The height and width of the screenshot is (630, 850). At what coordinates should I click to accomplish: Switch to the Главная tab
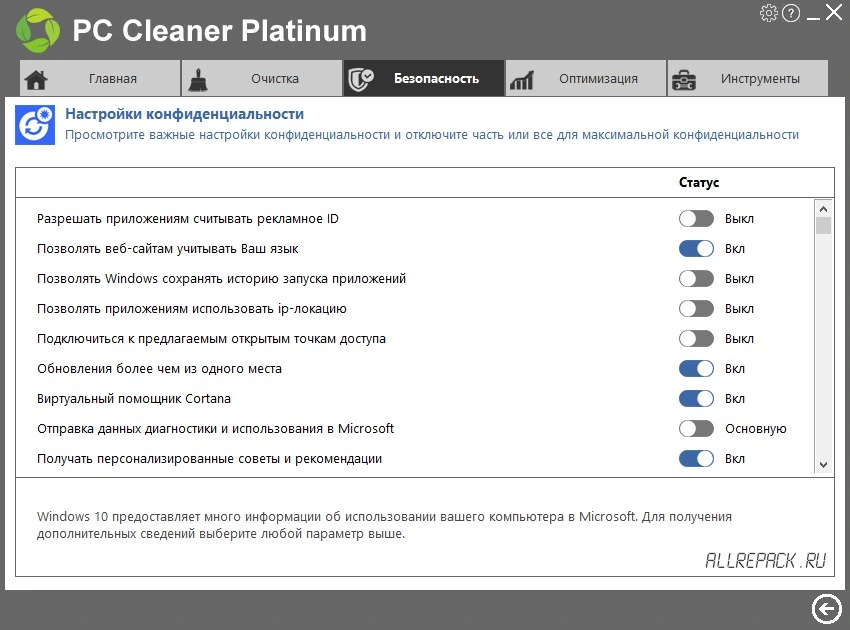[100, 79]
